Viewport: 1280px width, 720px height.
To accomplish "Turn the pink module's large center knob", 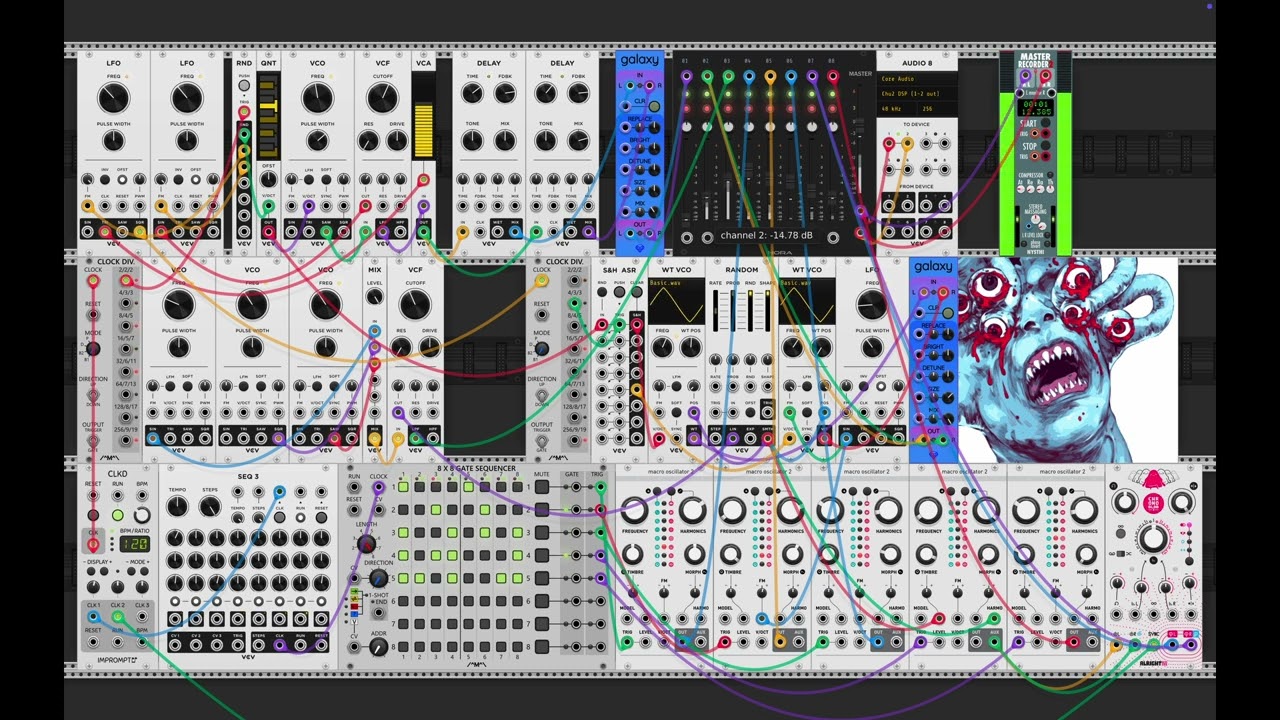I will (1152, 538).
